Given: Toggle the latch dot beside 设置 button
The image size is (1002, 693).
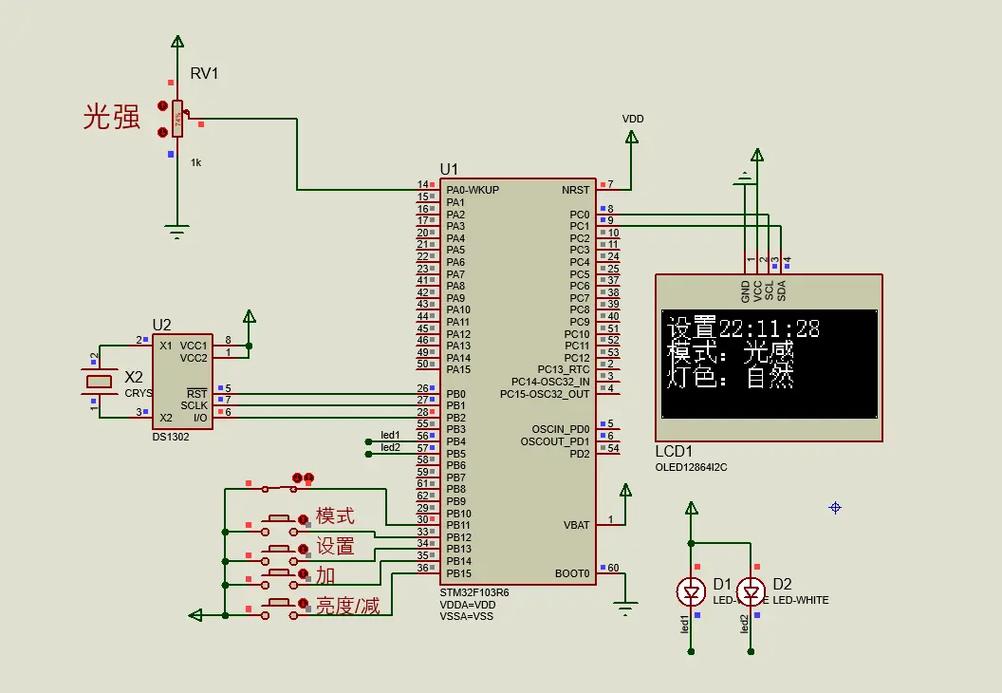Looking at the screenshot, I should point(303,550).
